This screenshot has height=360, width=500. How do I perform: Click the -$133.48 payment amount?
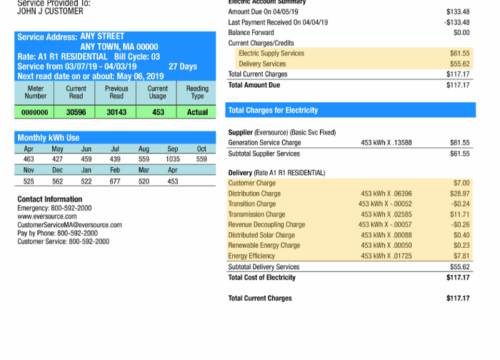tap(457, 22)
